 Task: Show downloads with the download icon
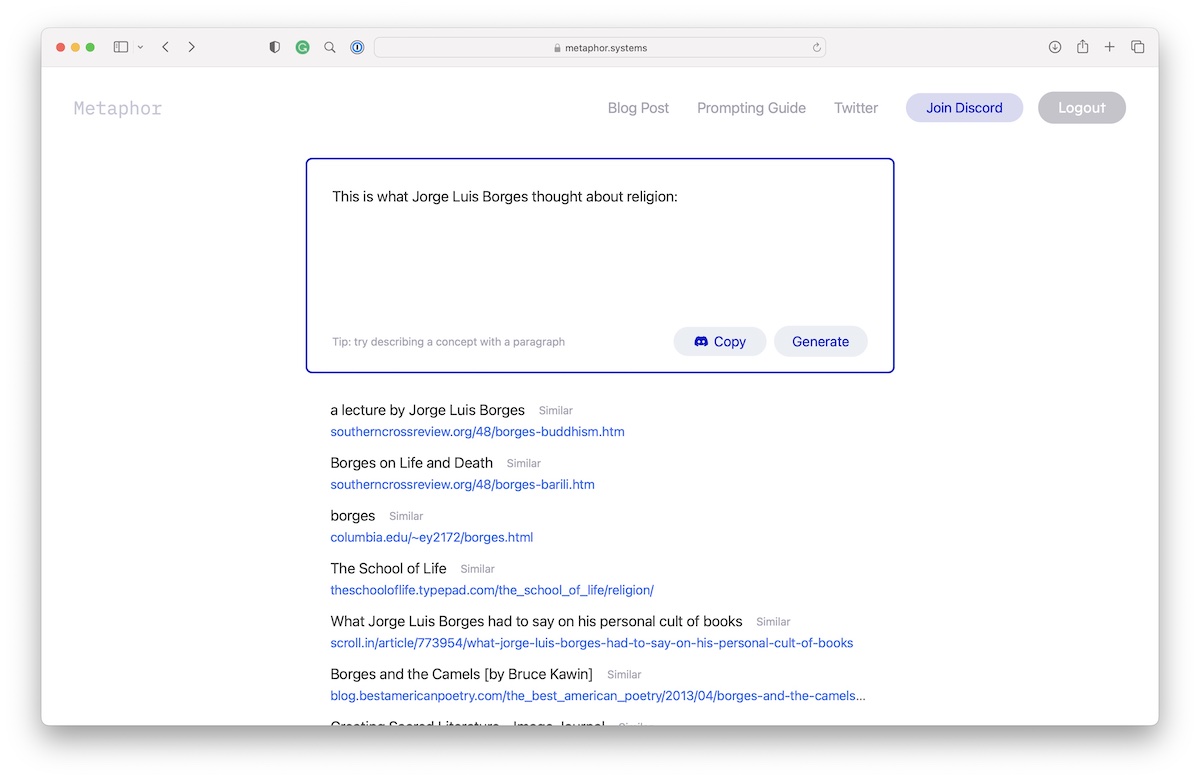tap(1055, 47)
